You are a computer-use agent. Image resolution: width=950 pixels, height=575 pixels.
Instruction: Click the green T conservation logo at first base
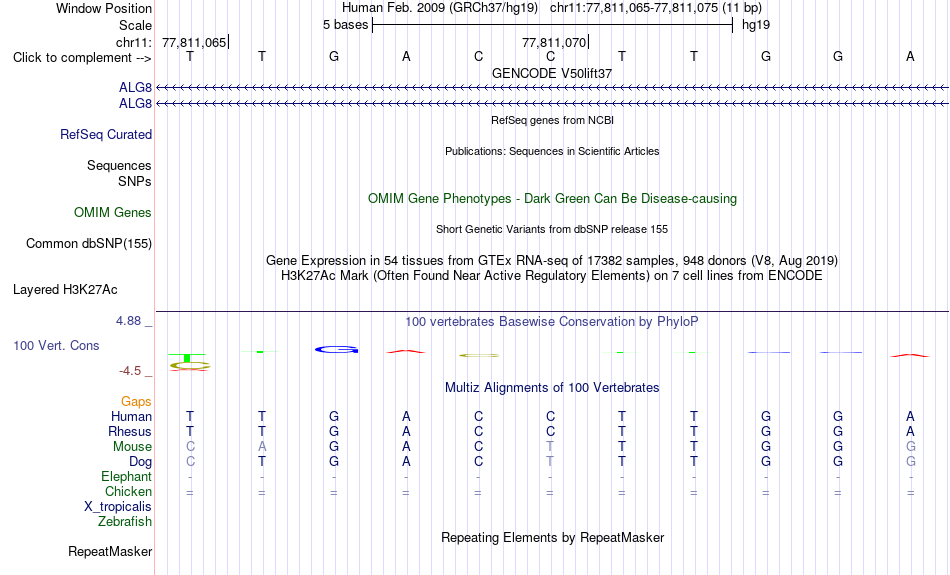tap(187, 357)
